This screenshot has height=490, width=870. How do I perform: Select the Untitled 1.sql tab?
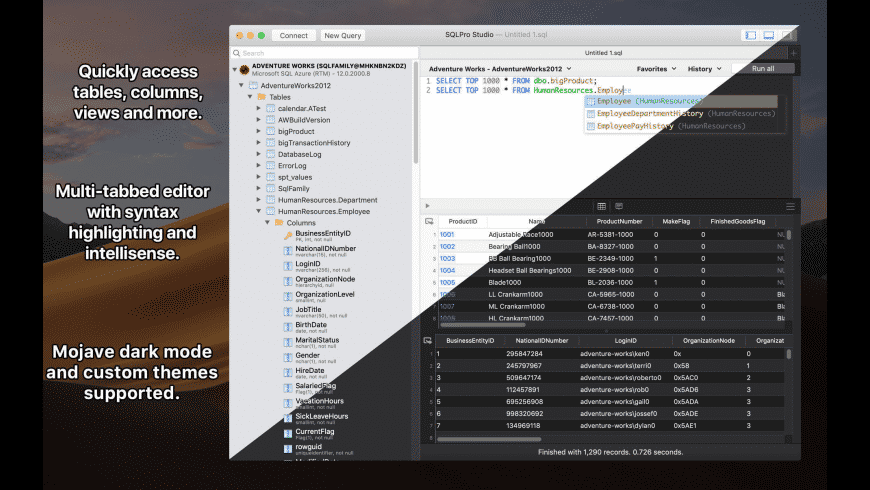(x=603, y=53)
